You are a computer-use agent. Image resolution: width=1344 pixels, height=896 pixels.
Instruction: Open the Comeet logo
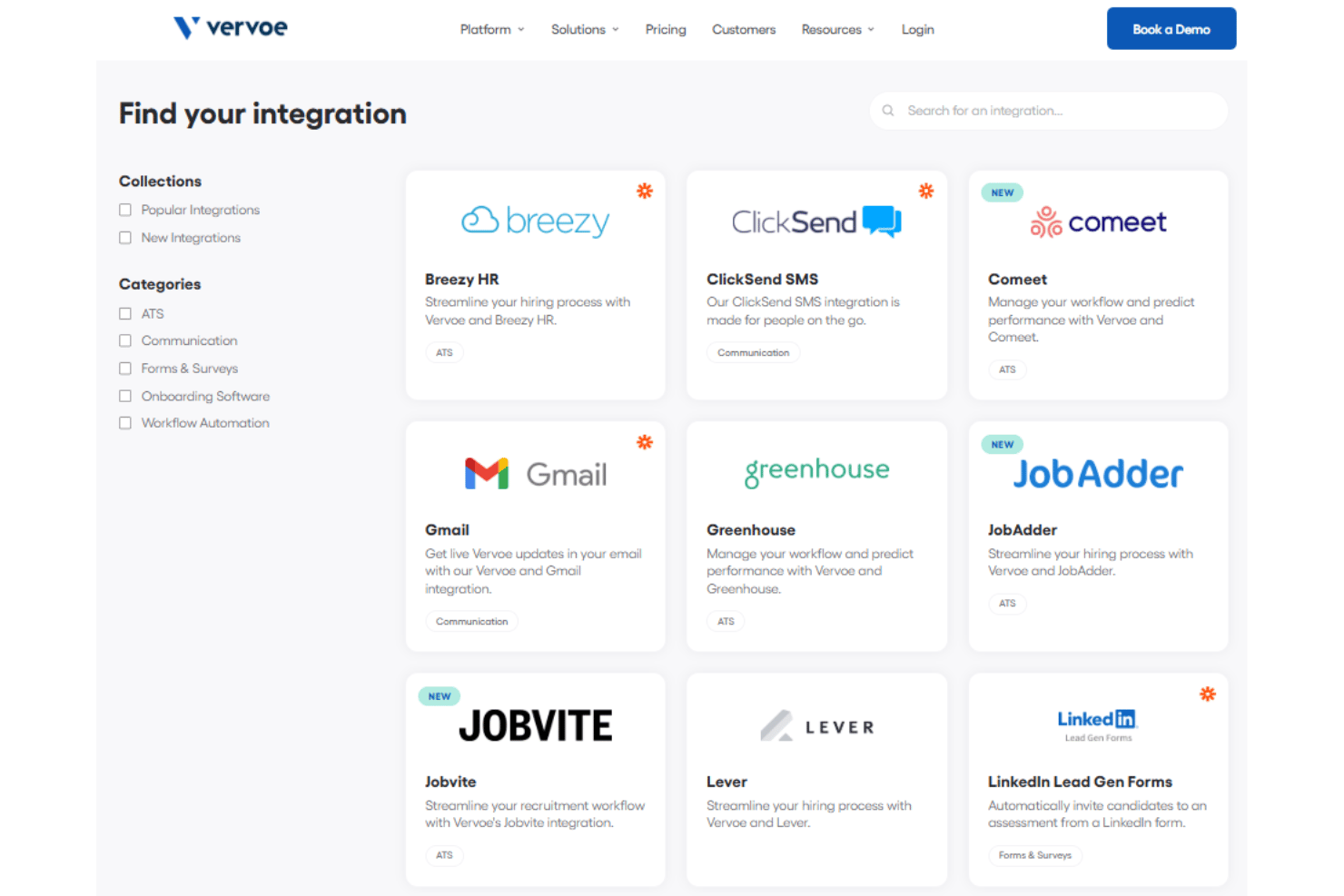coord(1098,222)
